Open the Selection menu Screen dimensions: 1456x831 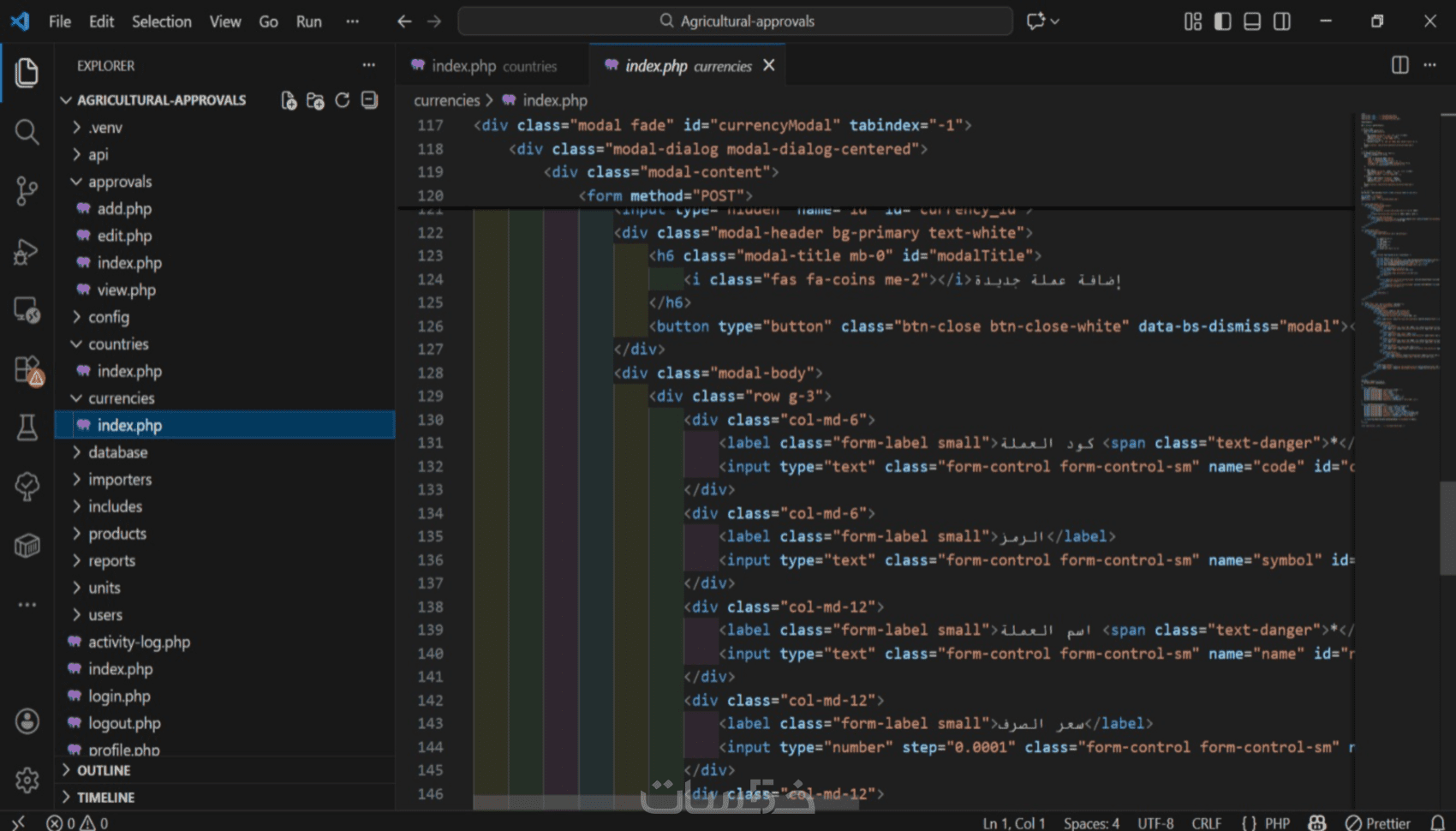point(161,21)
